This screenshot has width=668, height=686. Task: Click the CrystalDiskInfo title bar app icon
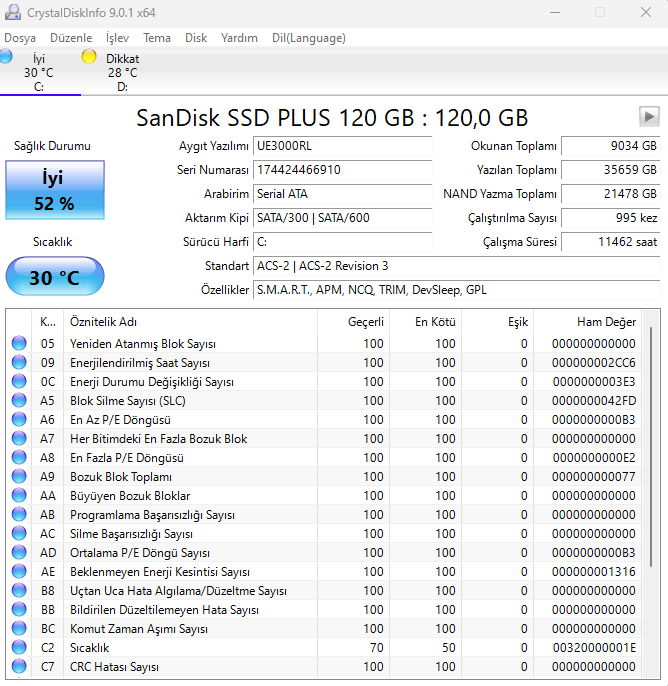[x=12, y=12]
